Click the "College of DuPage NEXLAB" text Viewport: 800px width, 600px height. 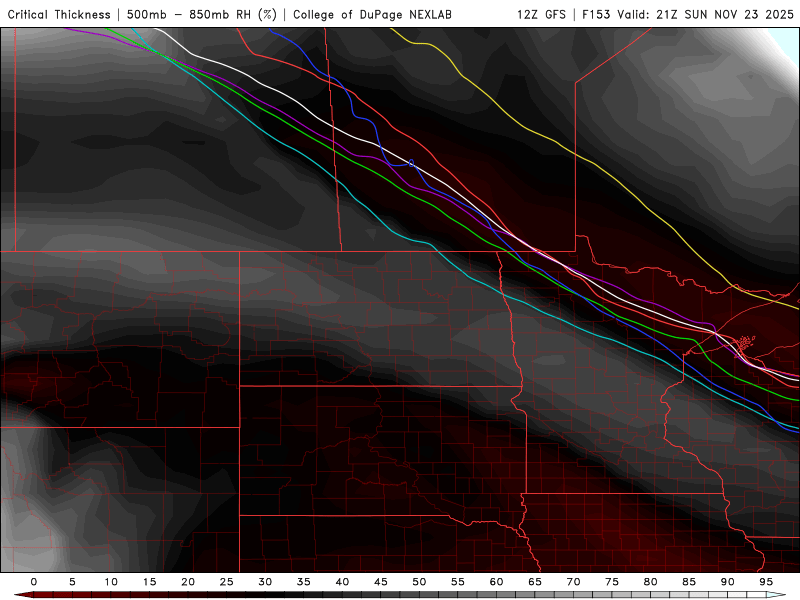[x=372, y=14]
